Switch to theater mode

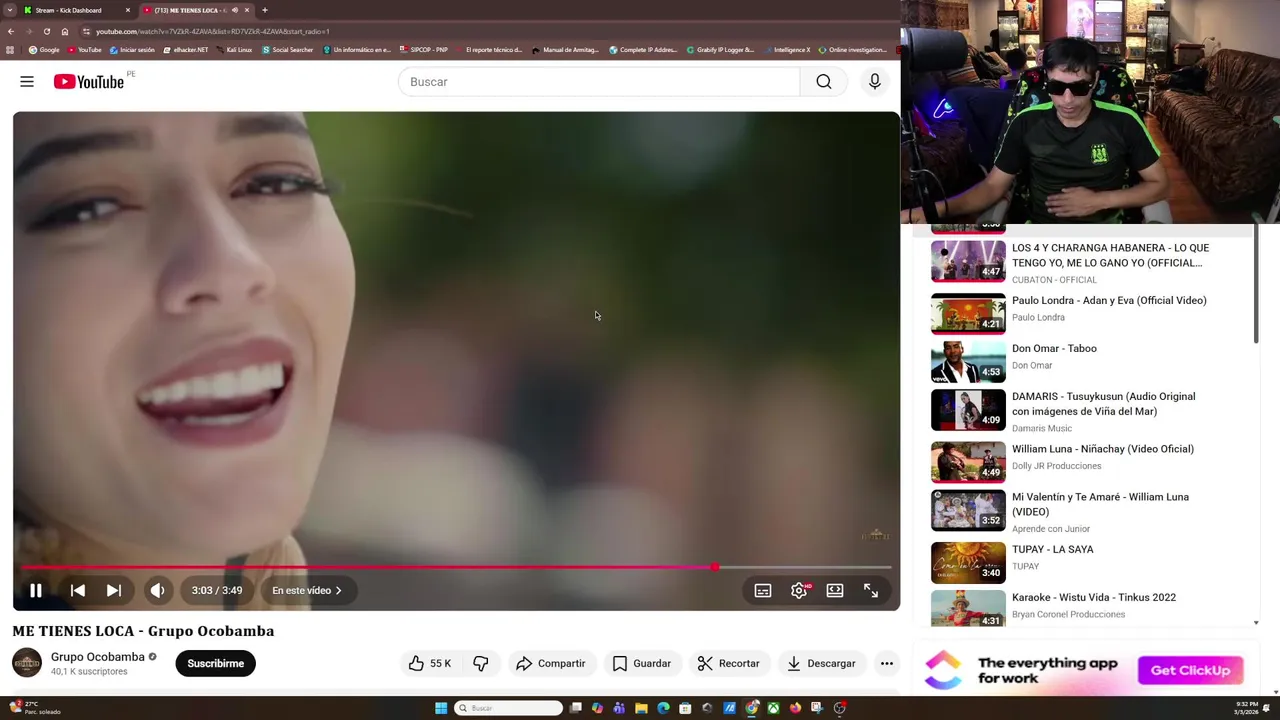point(835,591)
